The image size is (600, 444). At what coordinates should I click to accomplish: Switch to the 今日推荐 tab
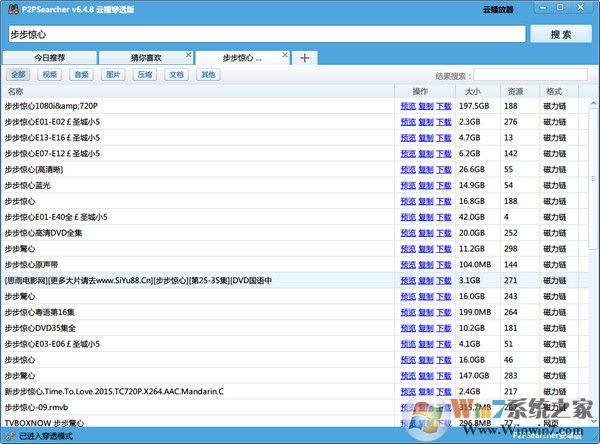[49, 58]
